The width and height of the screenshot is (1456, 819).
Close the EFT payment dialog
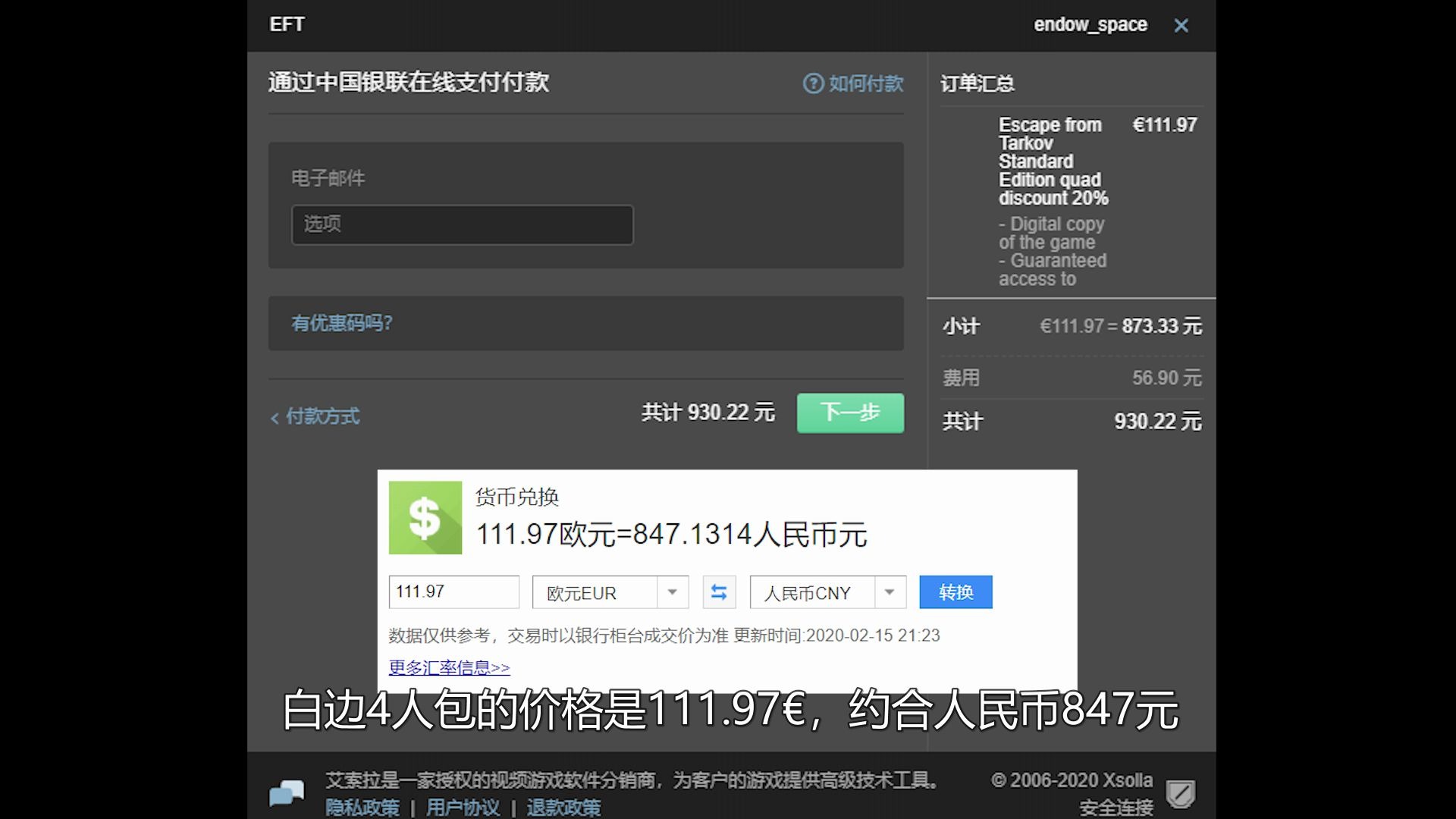(x=1181, y=26)
